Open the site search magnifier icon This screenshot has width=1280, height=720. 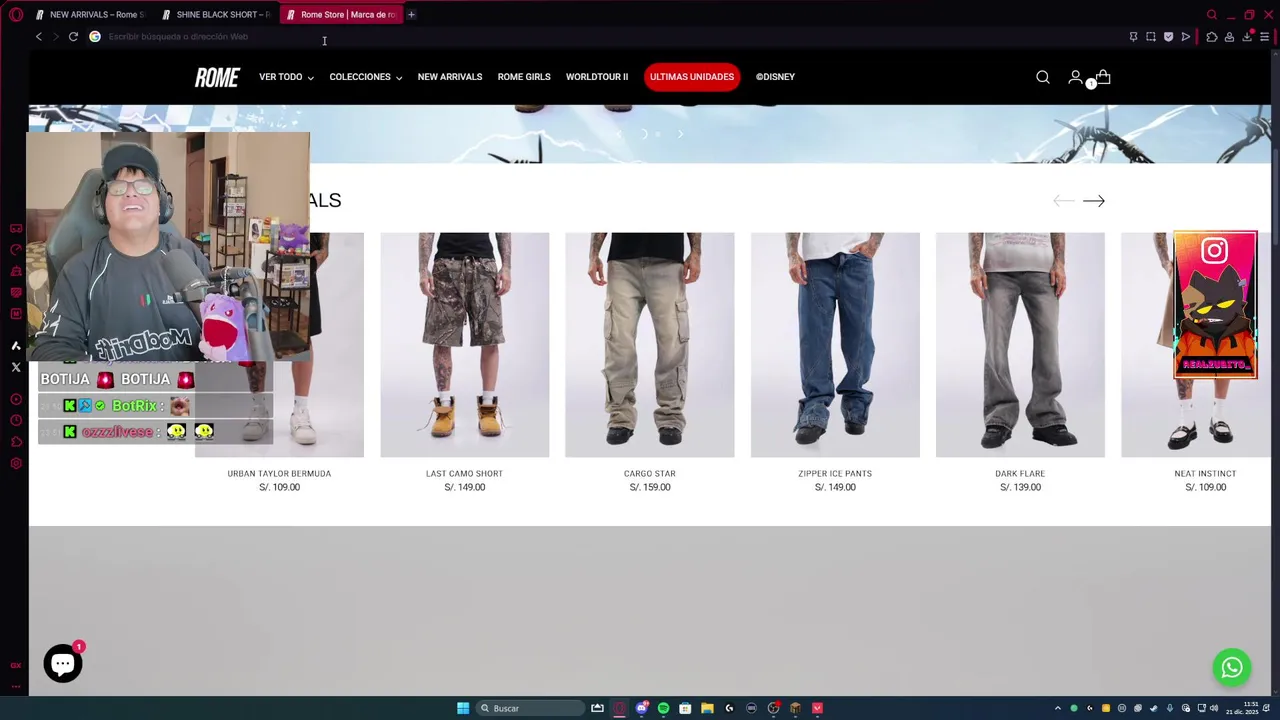pyautogui.click(x=1043, y=77)
